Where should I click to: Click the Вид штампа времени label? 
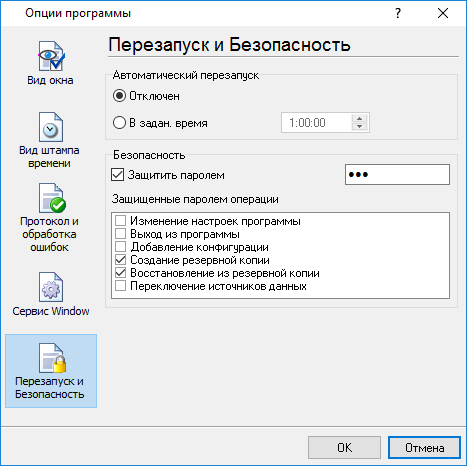(49, 157)
